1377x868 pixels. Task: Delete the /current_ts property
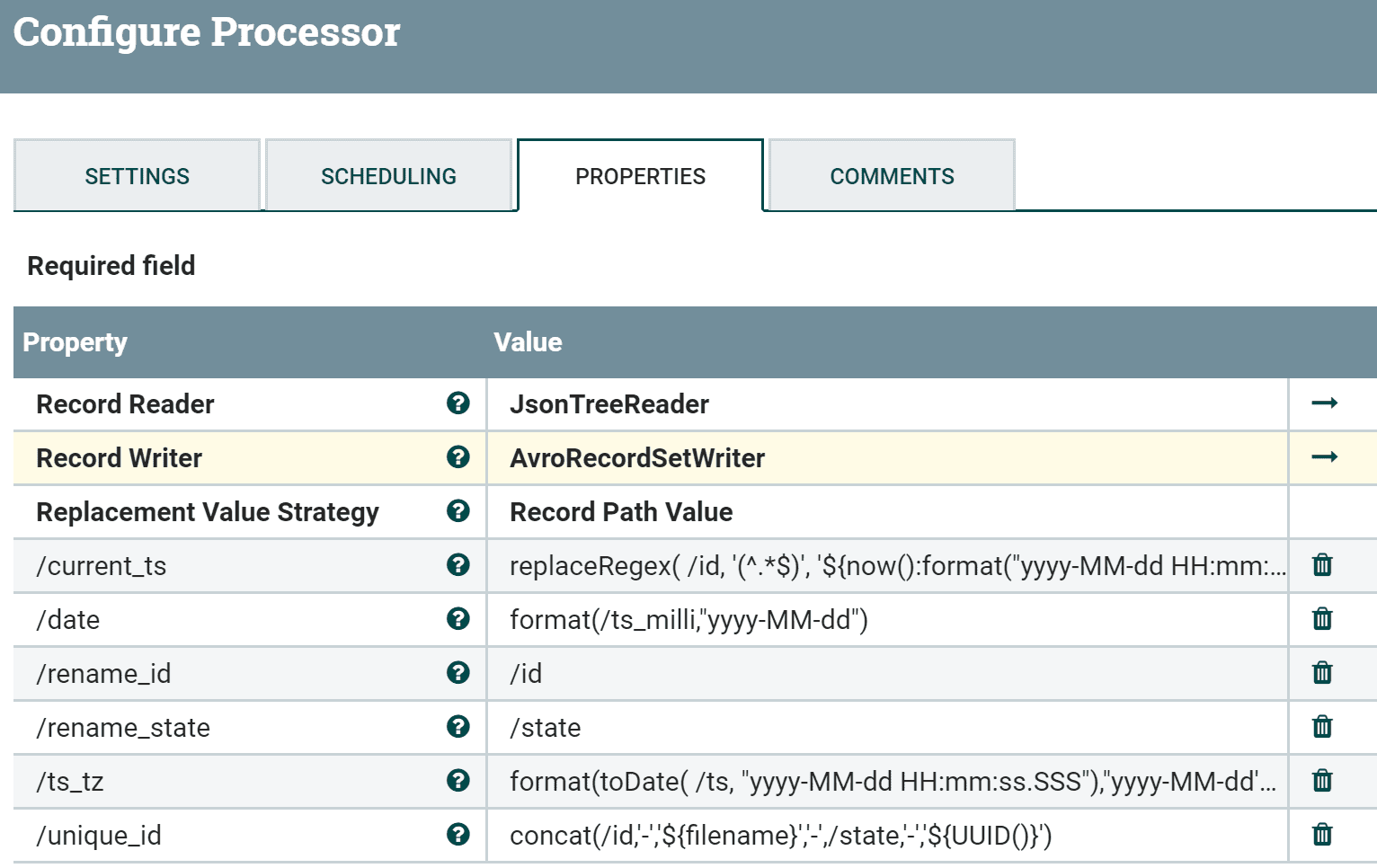click(1322, 565)
